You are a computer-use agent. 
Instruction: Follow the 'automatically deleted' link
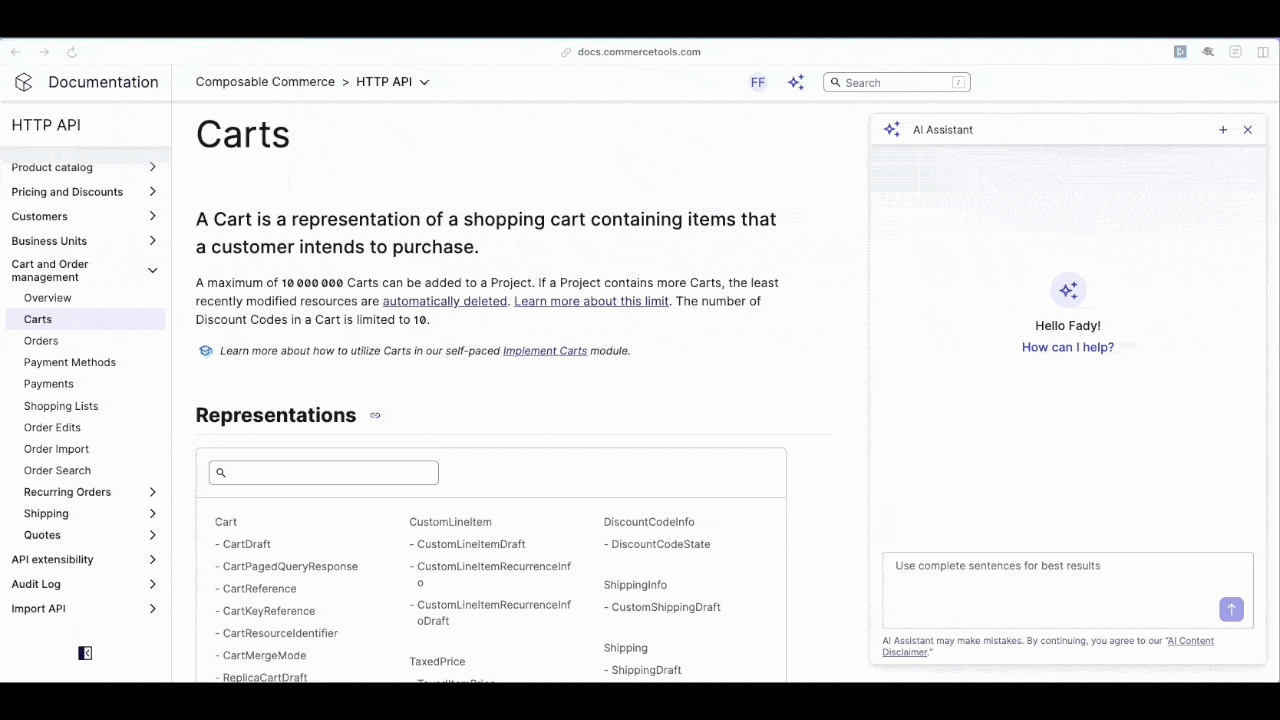(x=445, y=301)
